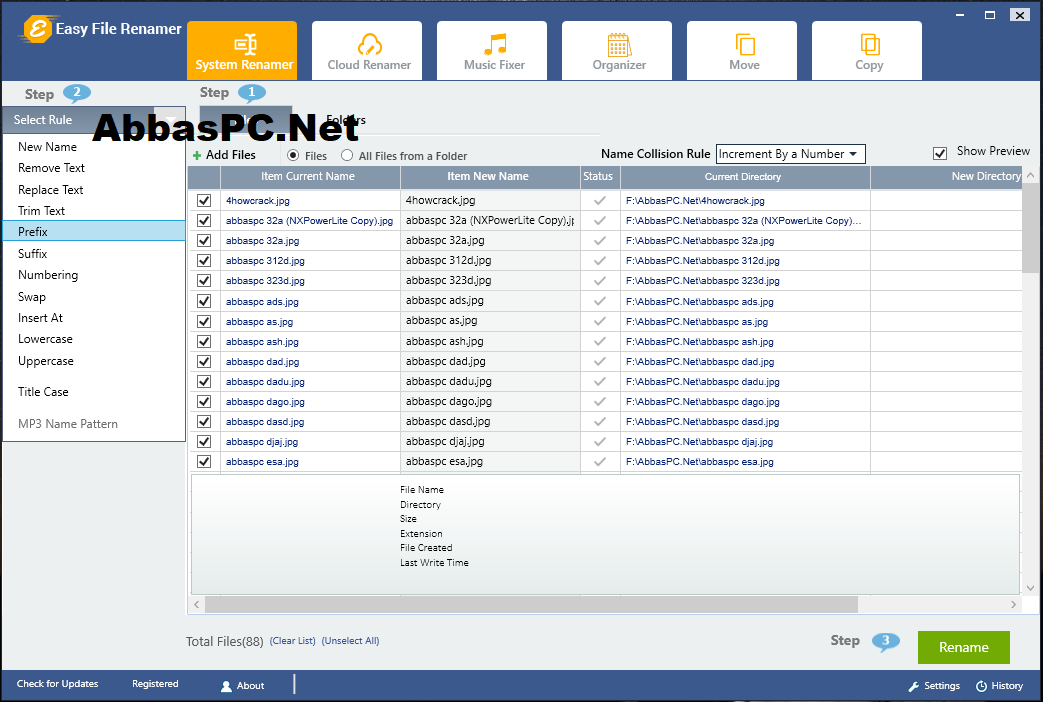Uncheck the abbaspc djaj.jpg checkbox

click(x=204, y=441)
